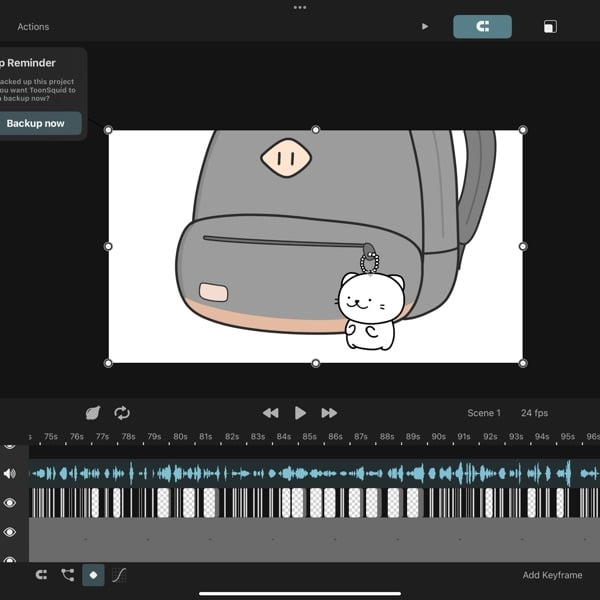Open the three-dot multitasking menu at top
The width and height of the screenshot is (600, 600).
(300, 7)
